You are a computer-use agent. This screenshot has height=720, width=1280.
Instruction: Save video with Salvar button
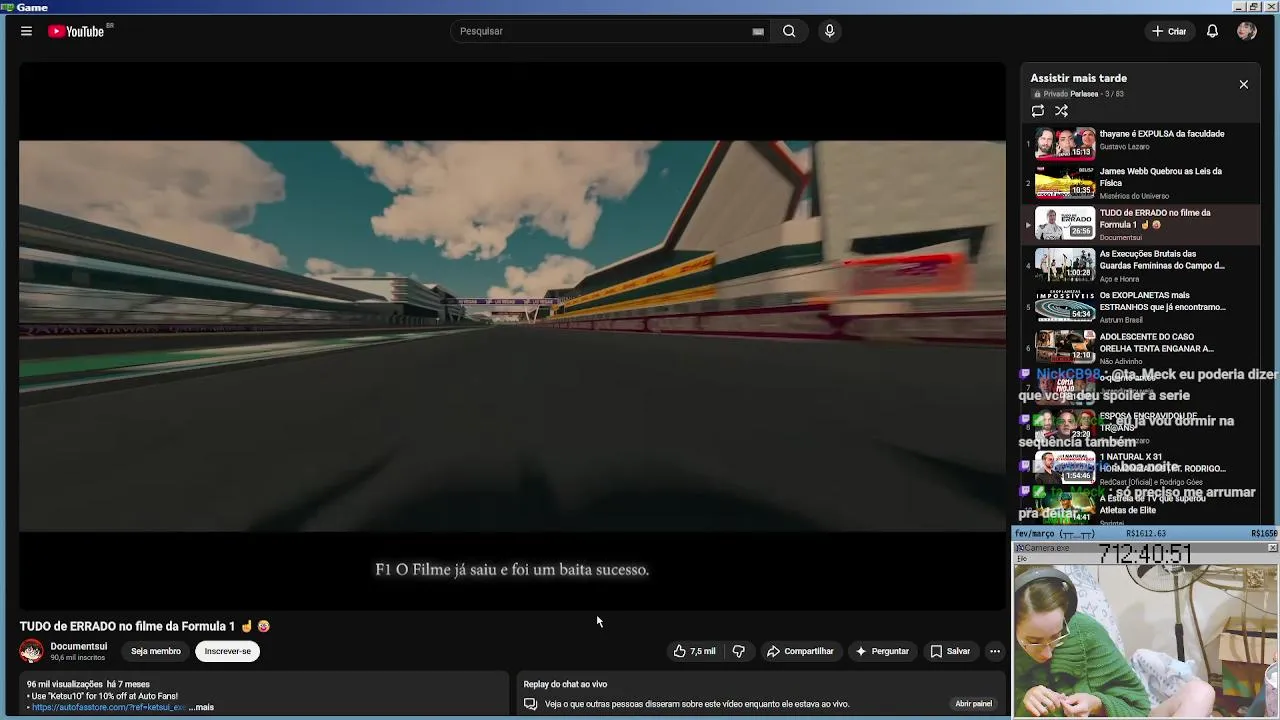[x=950, y=651]
